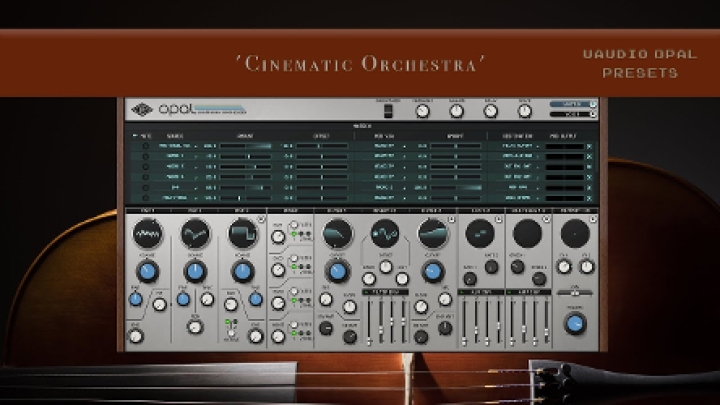Click the corner icon beside the square wave display
720x405 pixels.
[x=261, y=219]
